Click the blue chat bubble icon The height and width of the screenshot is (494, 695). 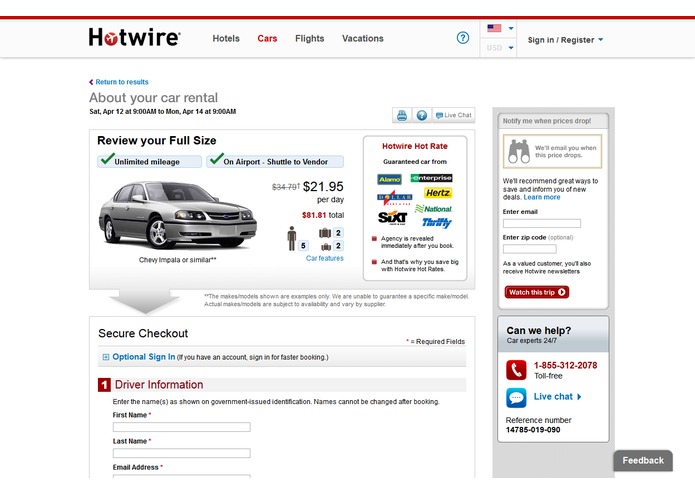coord(516,398)
